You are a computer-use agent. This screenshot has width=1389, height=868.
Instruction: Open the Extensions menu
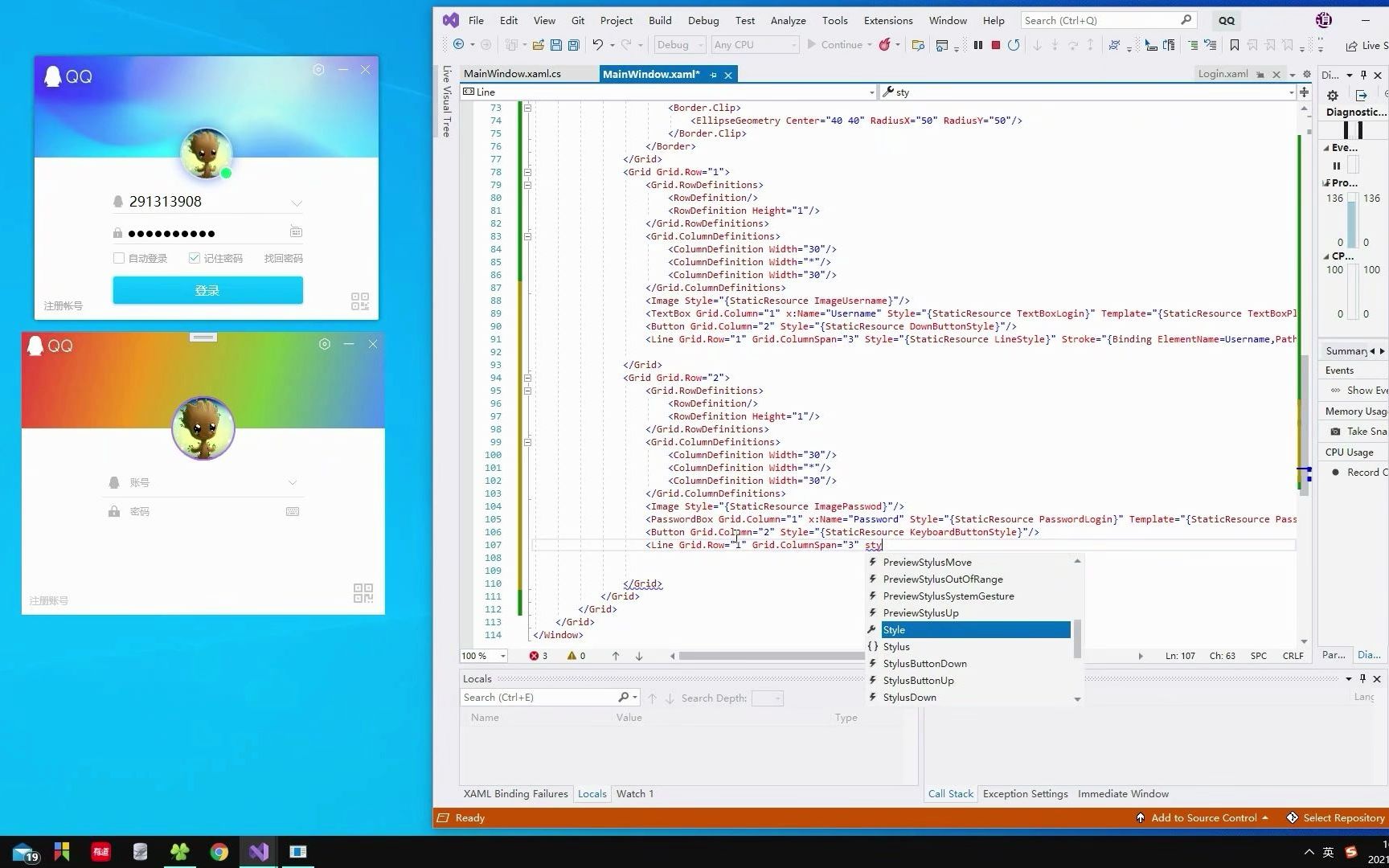[x=887, y=20]
